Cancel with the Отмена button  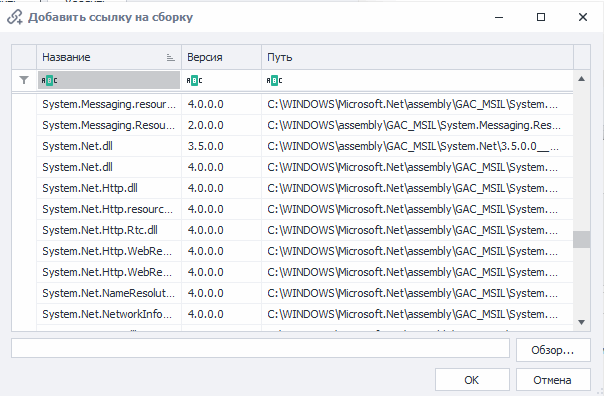553,380
